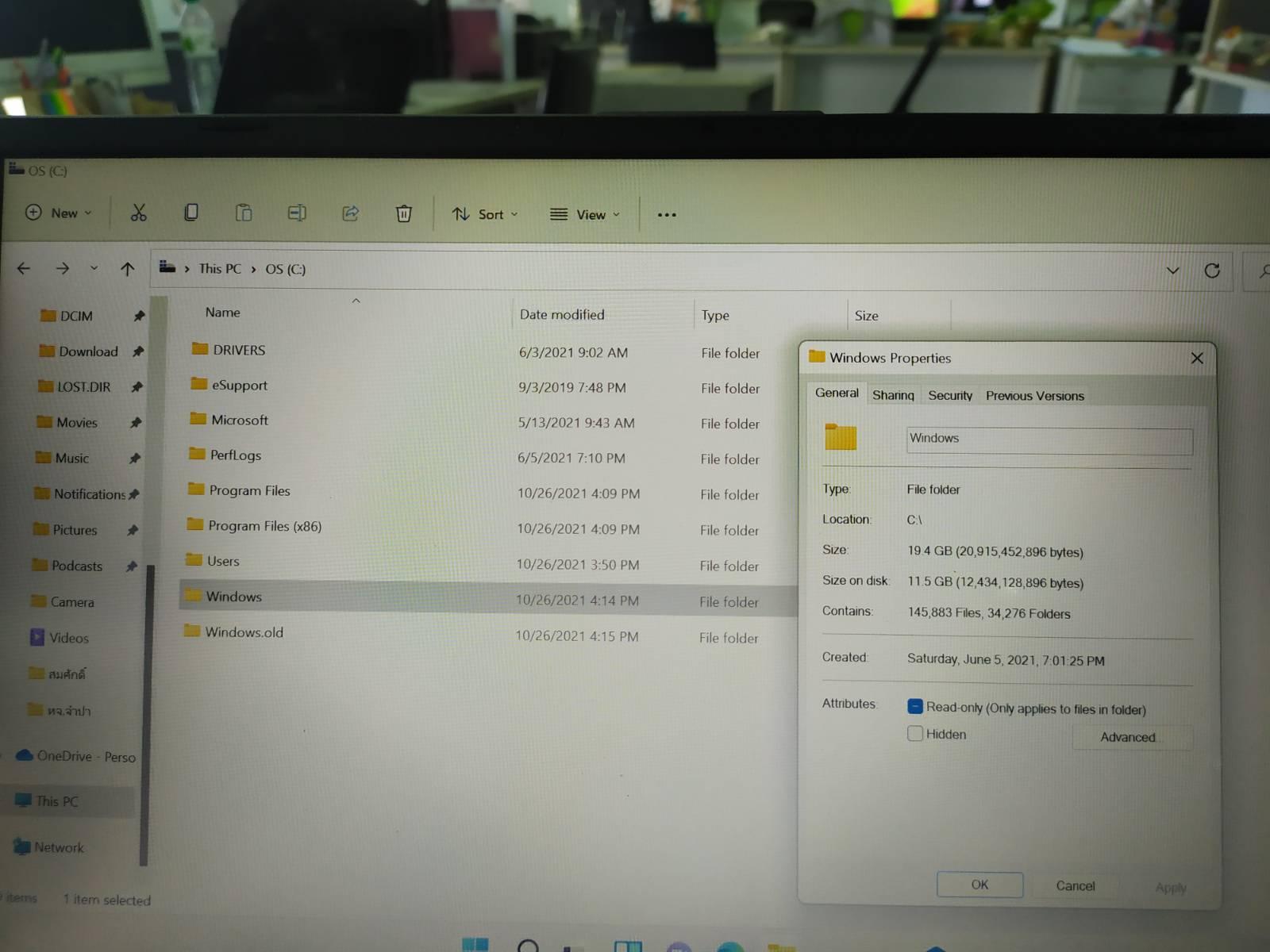Click chevron before This PC in address bar
The image size is (1270, 952).
click(187, 269)
